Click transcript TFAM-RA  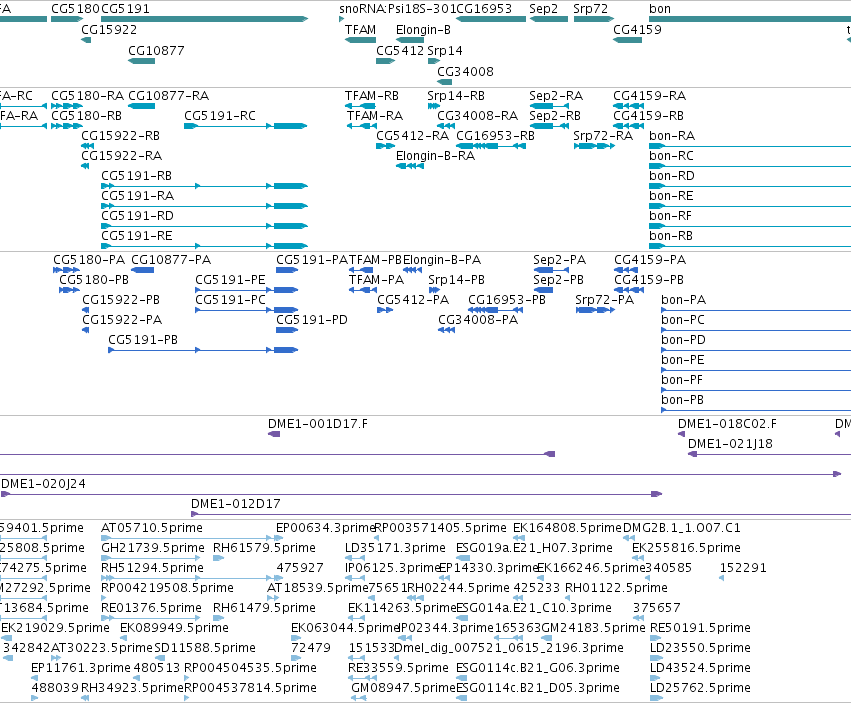362,126
